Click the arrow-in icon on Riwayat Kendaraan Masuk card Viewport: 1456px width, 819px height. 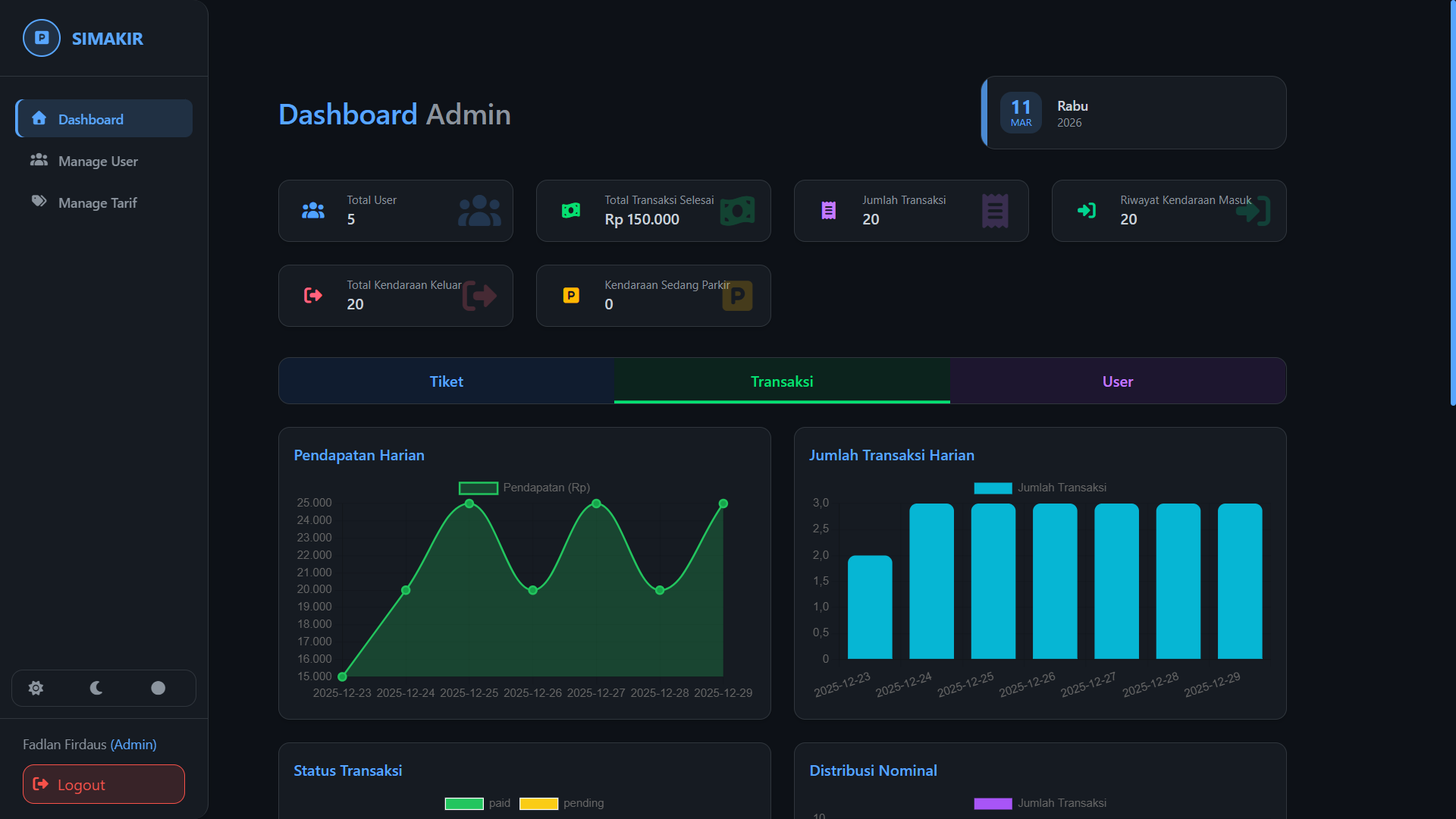tap(1087, 210)
